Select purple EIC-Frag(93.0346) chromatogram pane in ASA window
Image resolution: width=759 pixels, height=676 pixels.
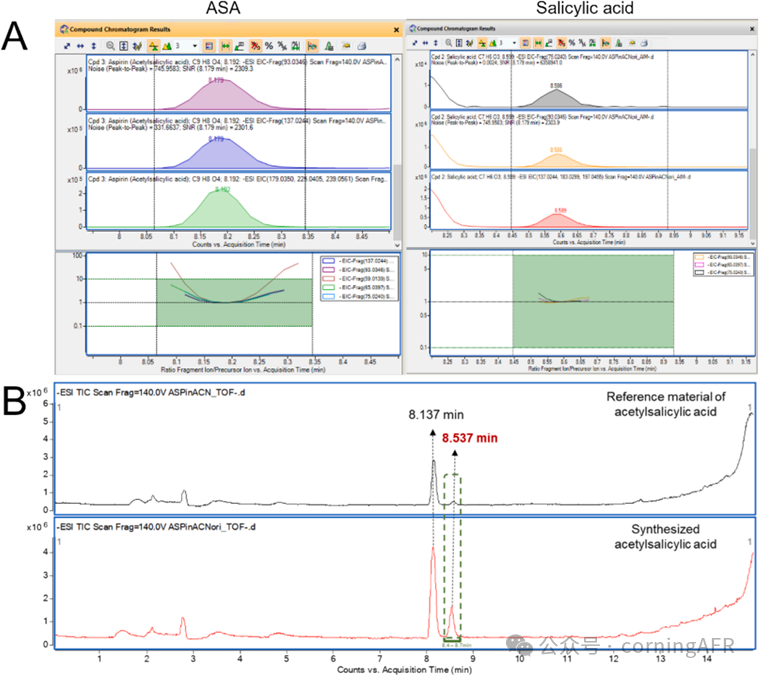(238, 84)
